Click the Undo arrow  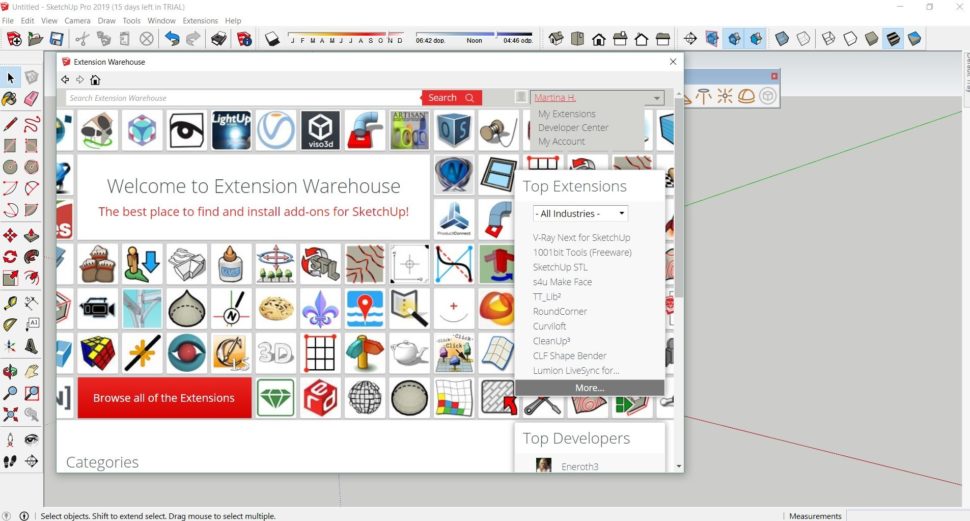(x=172, y=39)
